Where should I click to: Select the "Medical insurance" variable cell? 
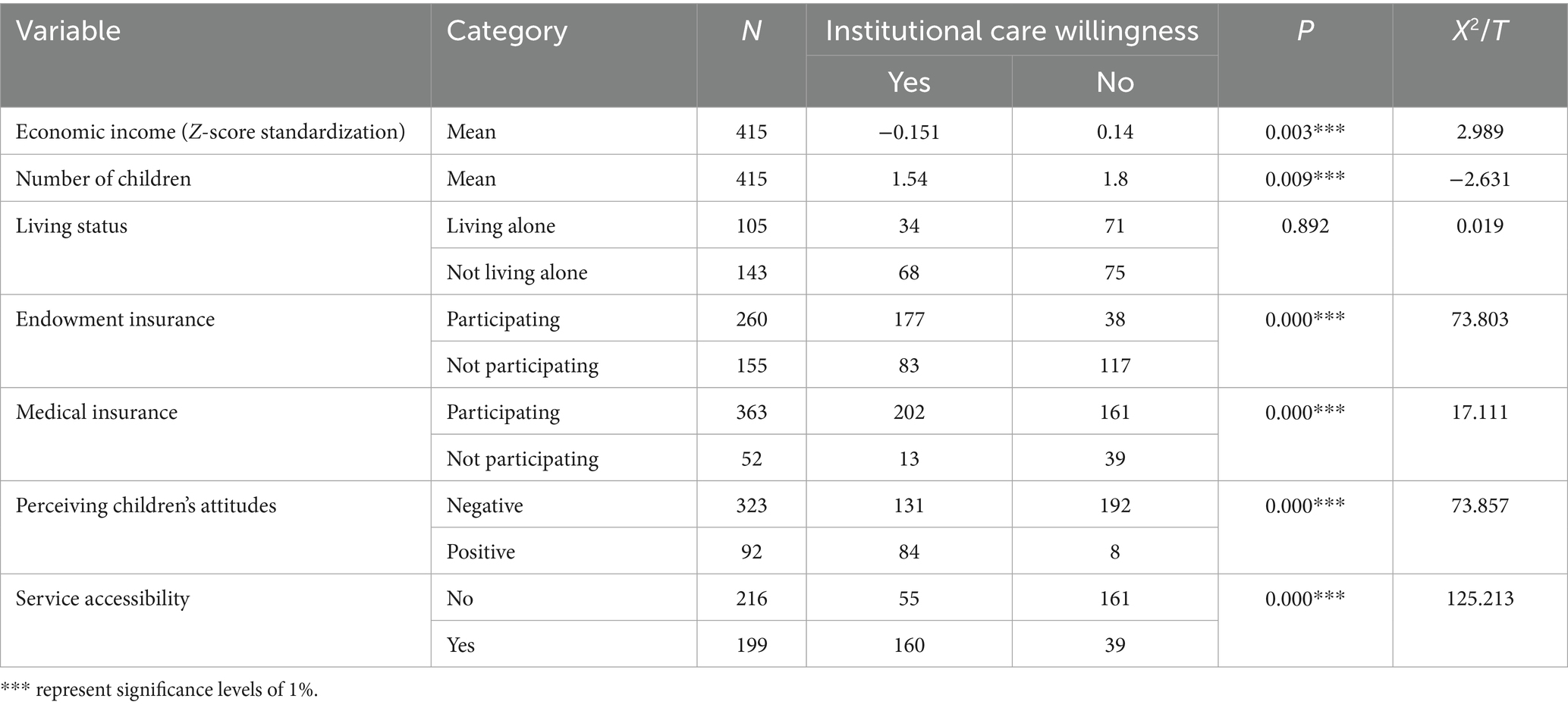point(96,413)
